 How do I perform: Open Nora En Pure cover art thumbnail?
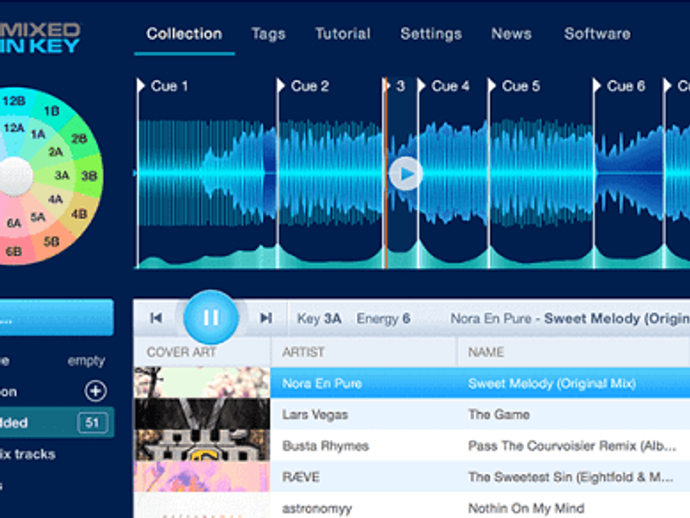click(x=202, y=382)
